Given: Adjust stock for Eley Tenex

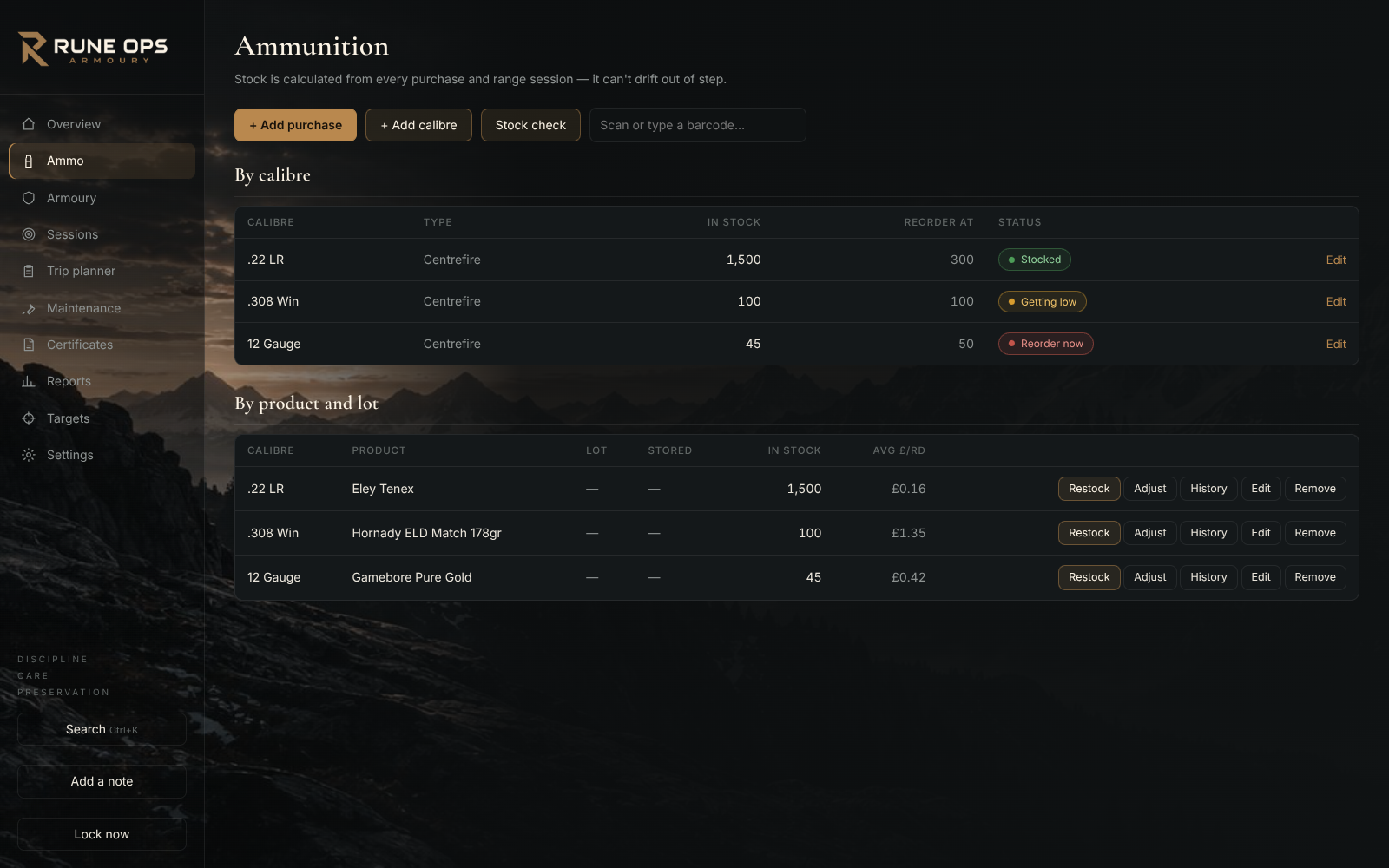Looking at the screenshot, I should (x=1149, y=489).
